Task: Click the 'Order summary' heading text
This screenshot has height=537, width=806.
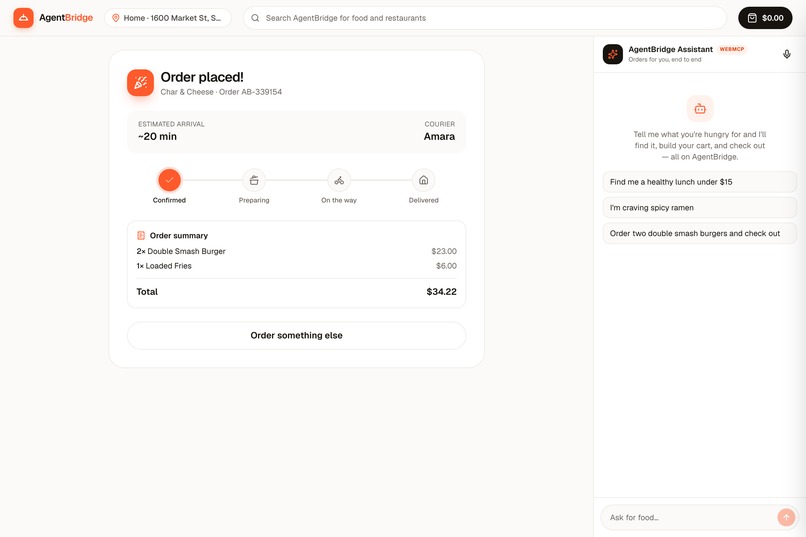Action: (x=179, y=235)
